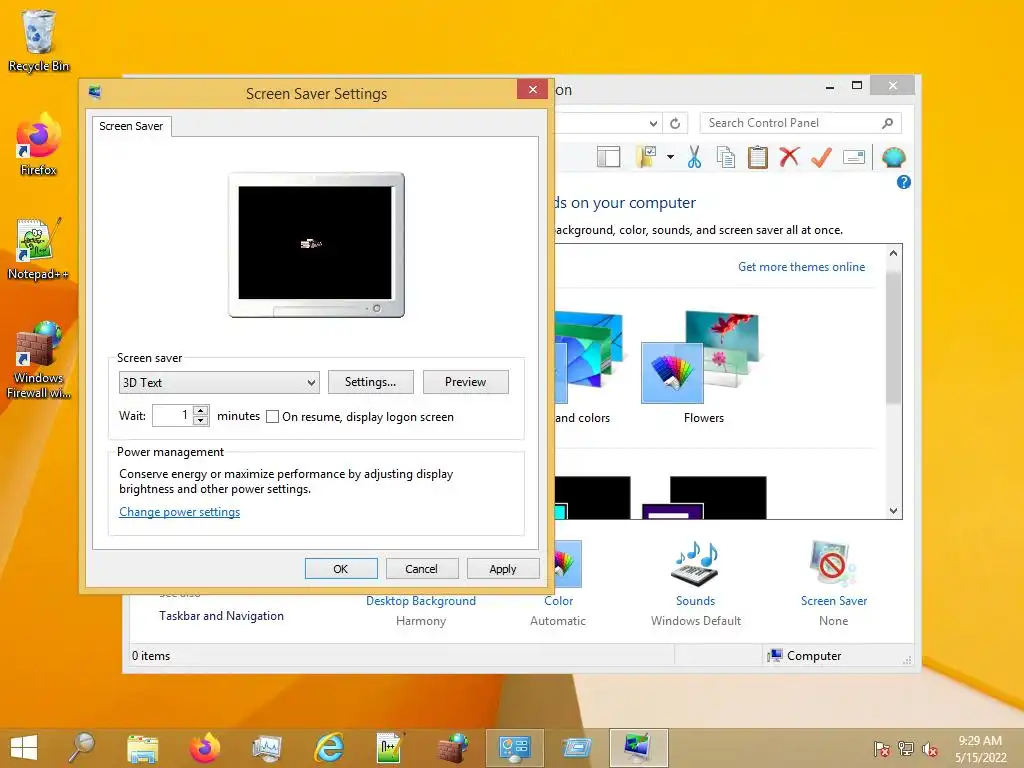This screenshot has width=1024, height=768.
Task: Open the taskbar Search magnifier
Action: [x=82, y=748]
